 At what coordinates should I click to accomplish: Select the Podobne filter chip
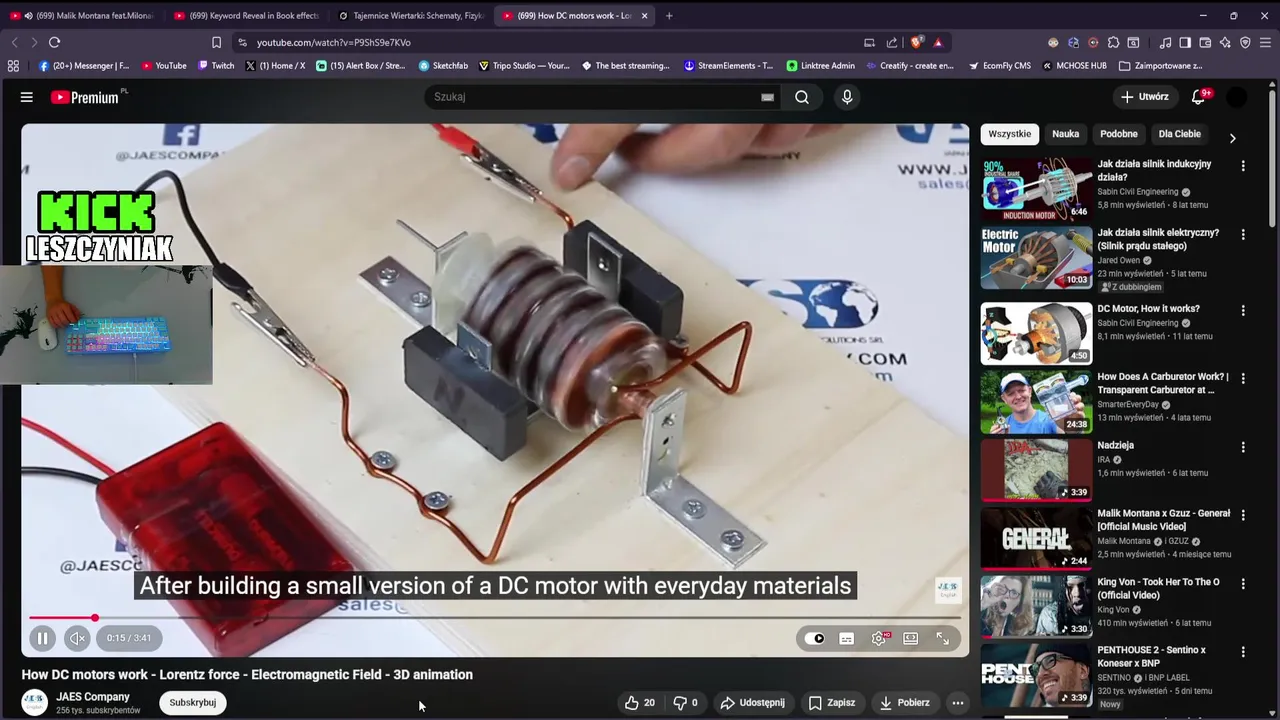point(1119,134)
